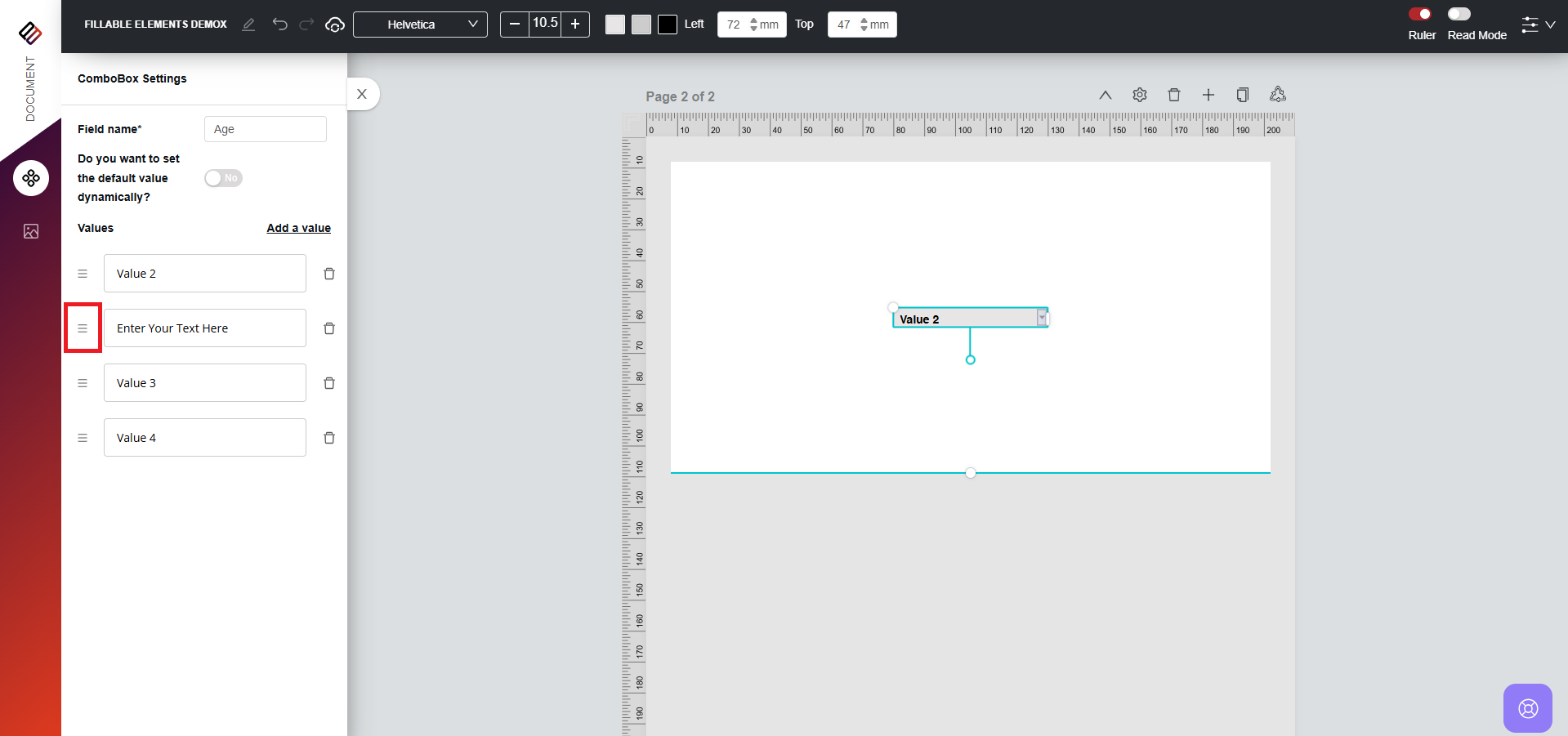Duplicate page with the copy icon

tap(1243, 95)
